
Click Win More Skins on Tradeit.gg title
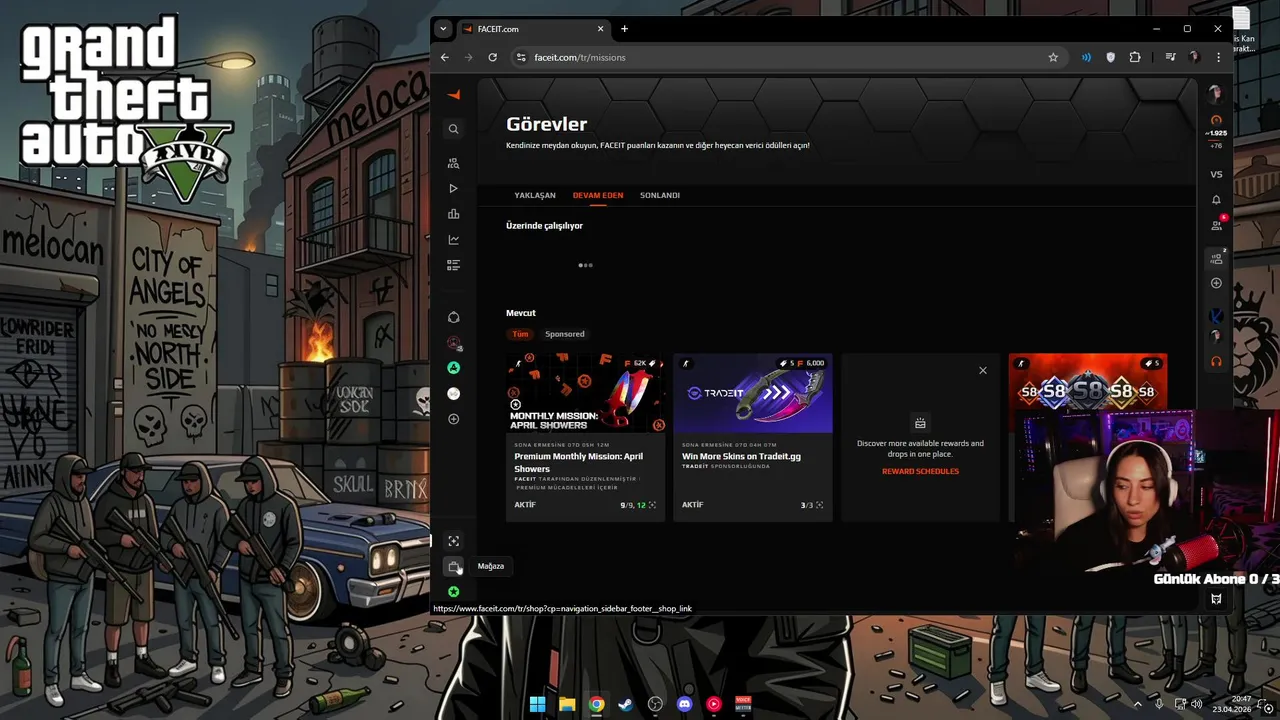(x=741, y=456)
